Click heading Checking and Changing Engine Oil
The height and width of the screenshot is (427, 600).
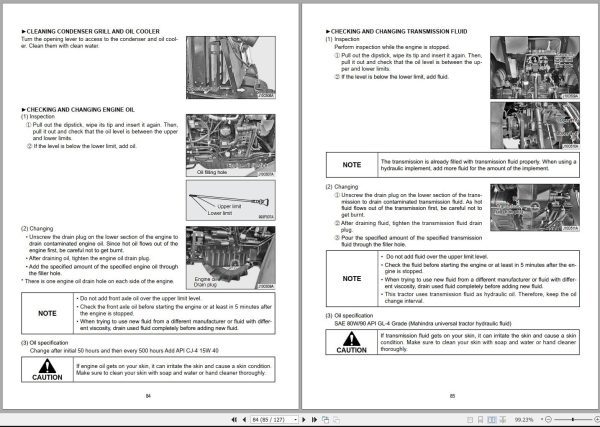tap(78, 110)
